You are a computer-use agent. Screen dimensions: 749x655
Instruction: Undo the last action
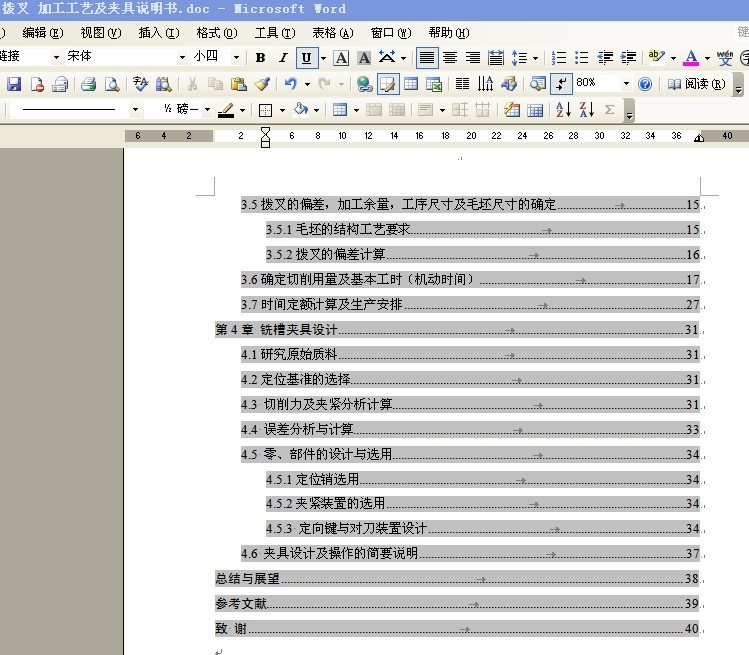click(x=290, y=84)
